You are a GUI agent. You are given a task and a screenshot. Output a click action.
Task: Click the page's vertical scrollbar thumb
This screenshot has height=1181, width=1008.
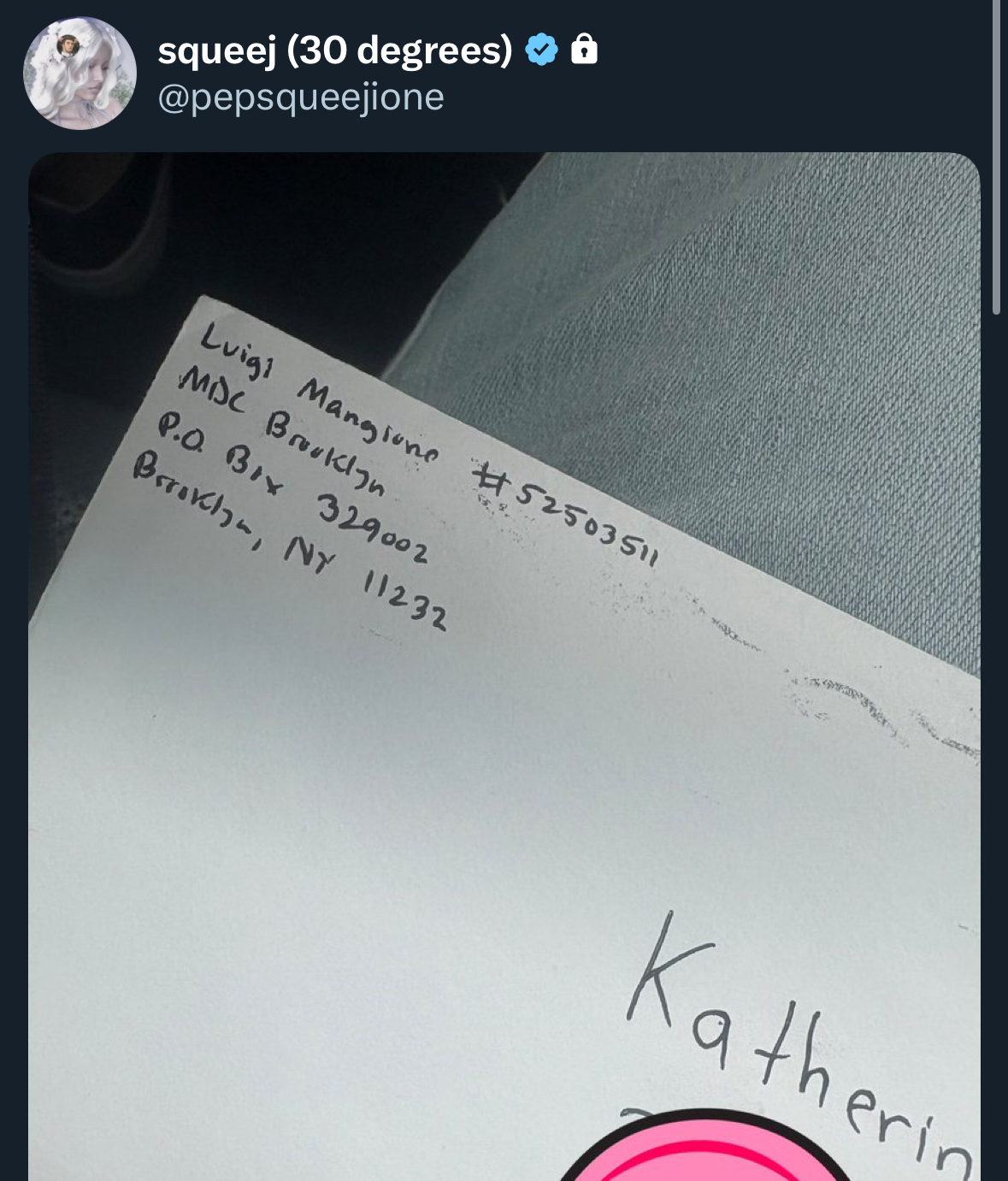click(996, 158)
